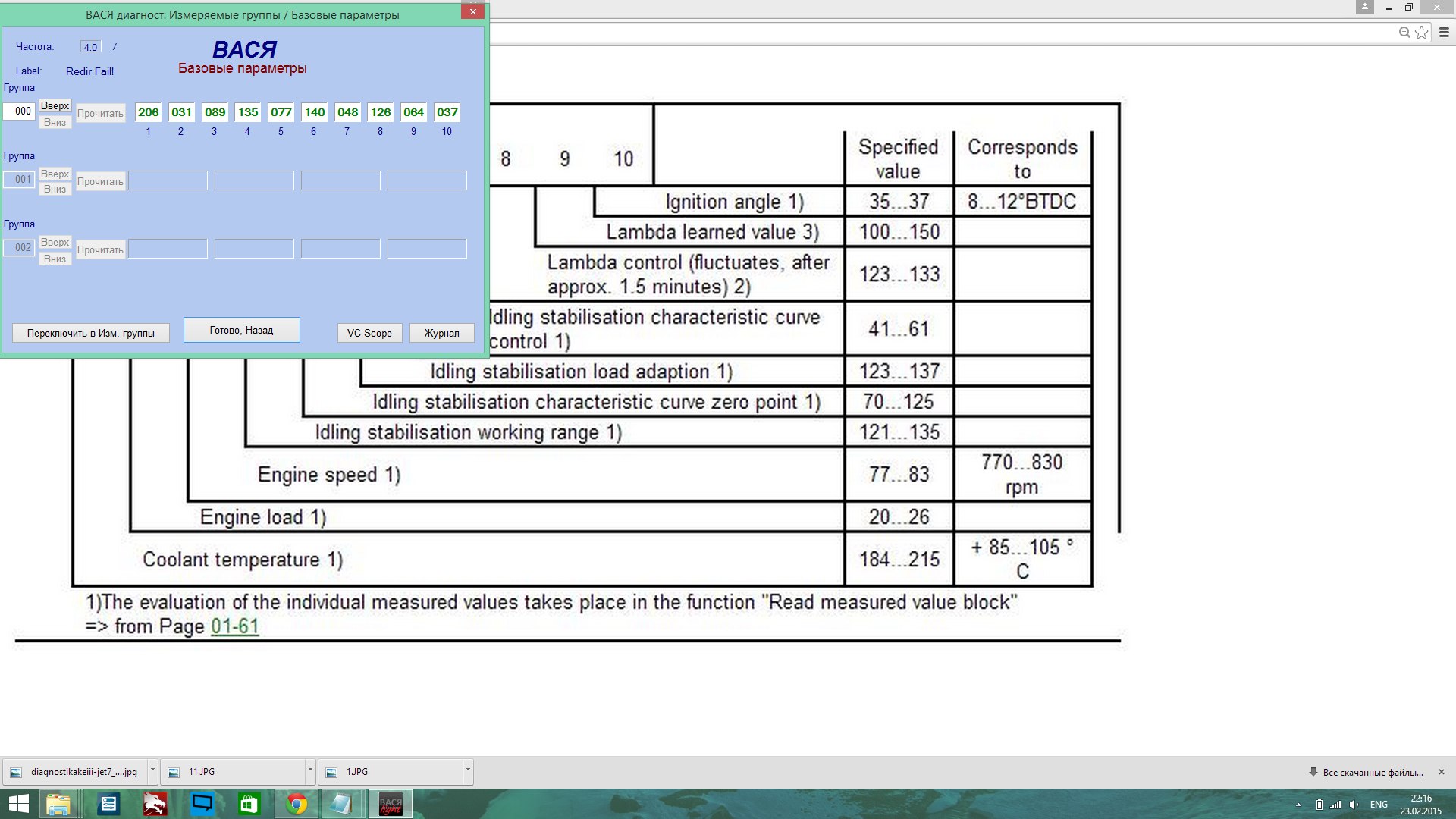Viewport: 1456px width, 819px height.
Task: Expand dropdown arrow for 11.JPG download
Action: (x=310, y=770)
